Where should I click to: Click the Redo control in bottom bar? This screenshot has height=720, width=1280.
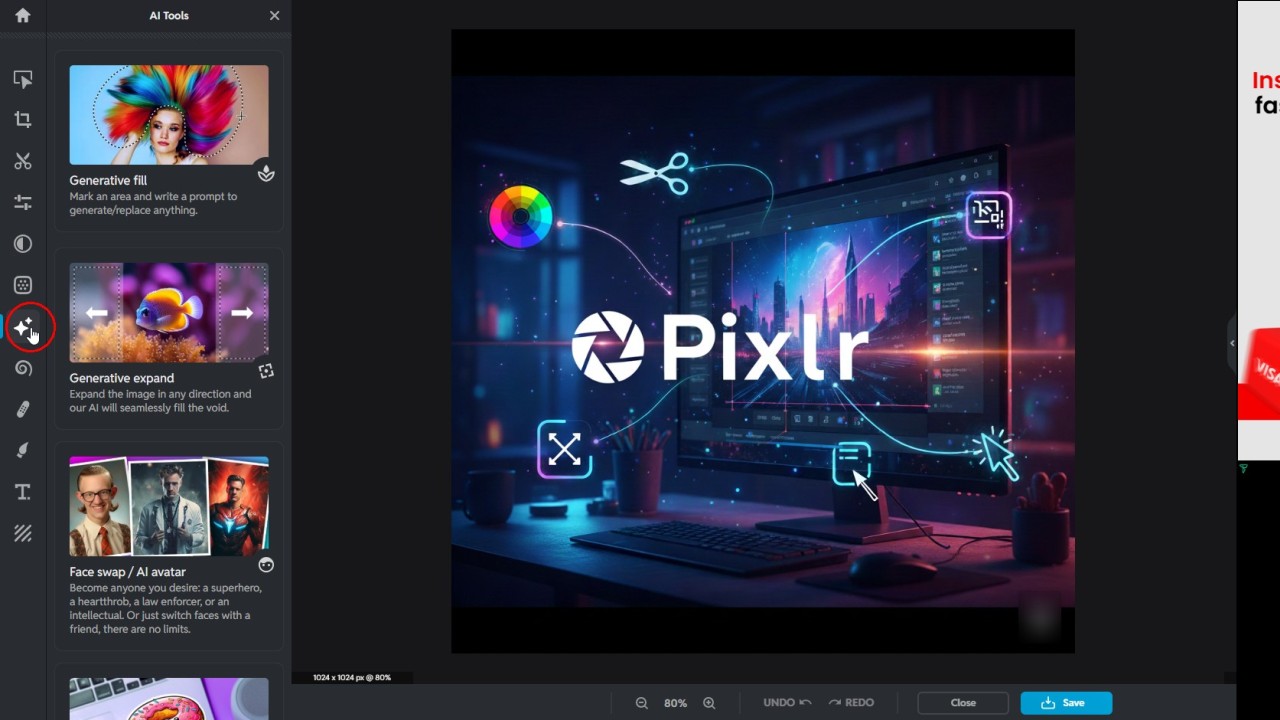click(x=850, y=702)
